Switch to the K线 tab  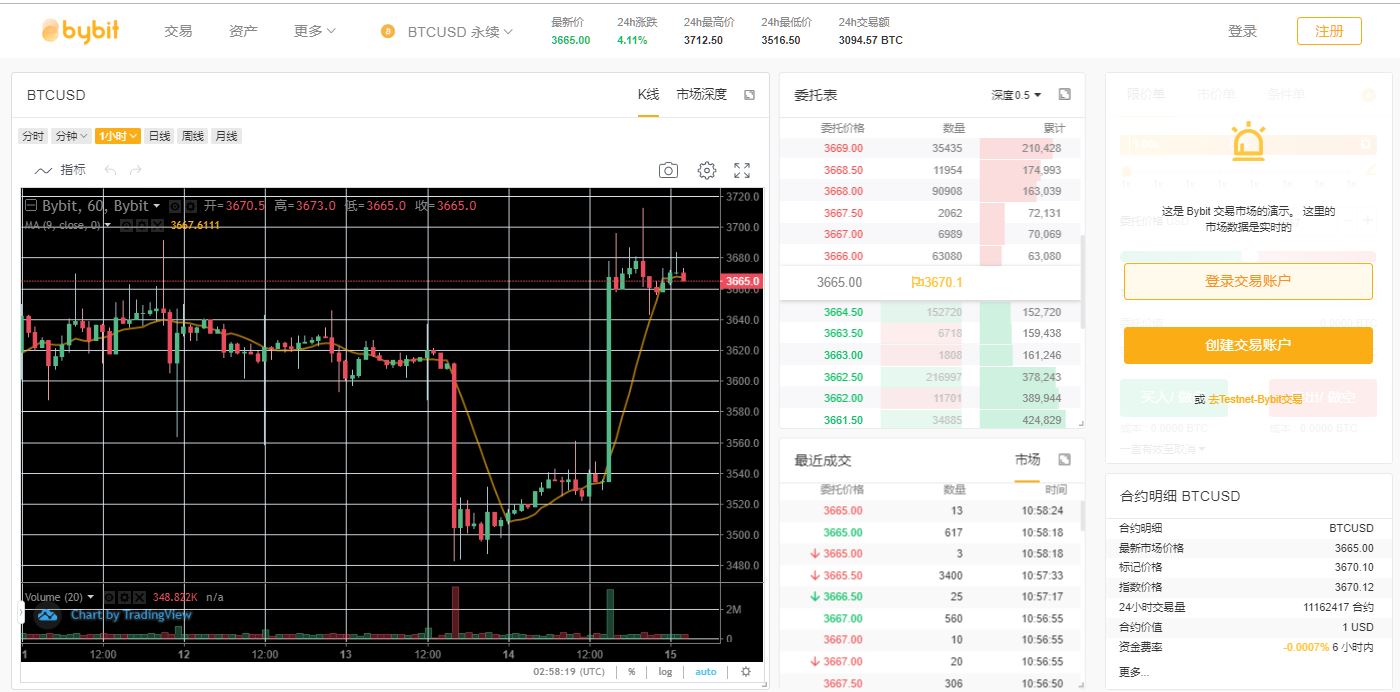pos(648,94)
